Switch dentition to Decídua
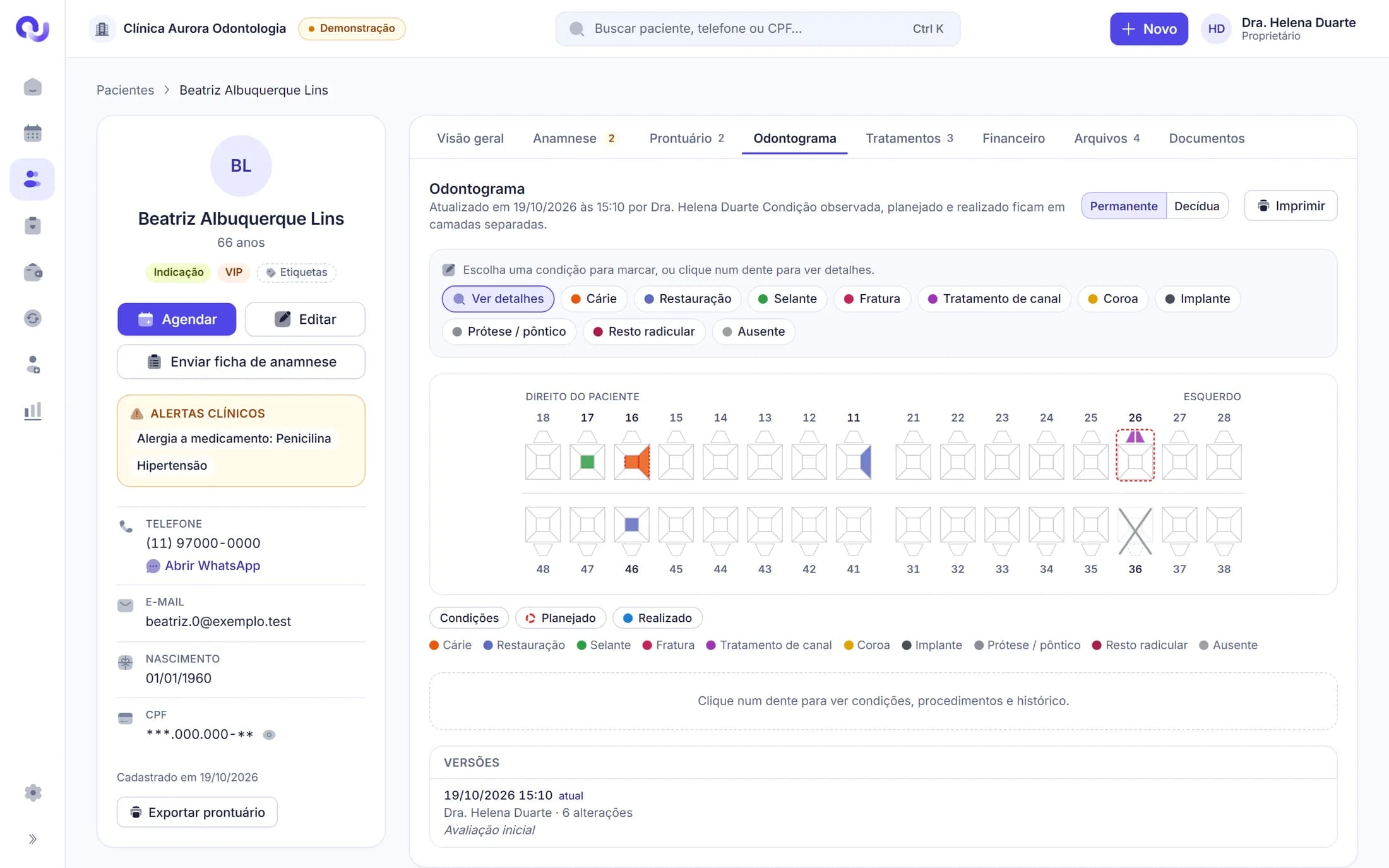Screen dimensions: 1389x868 (1196, 206)
